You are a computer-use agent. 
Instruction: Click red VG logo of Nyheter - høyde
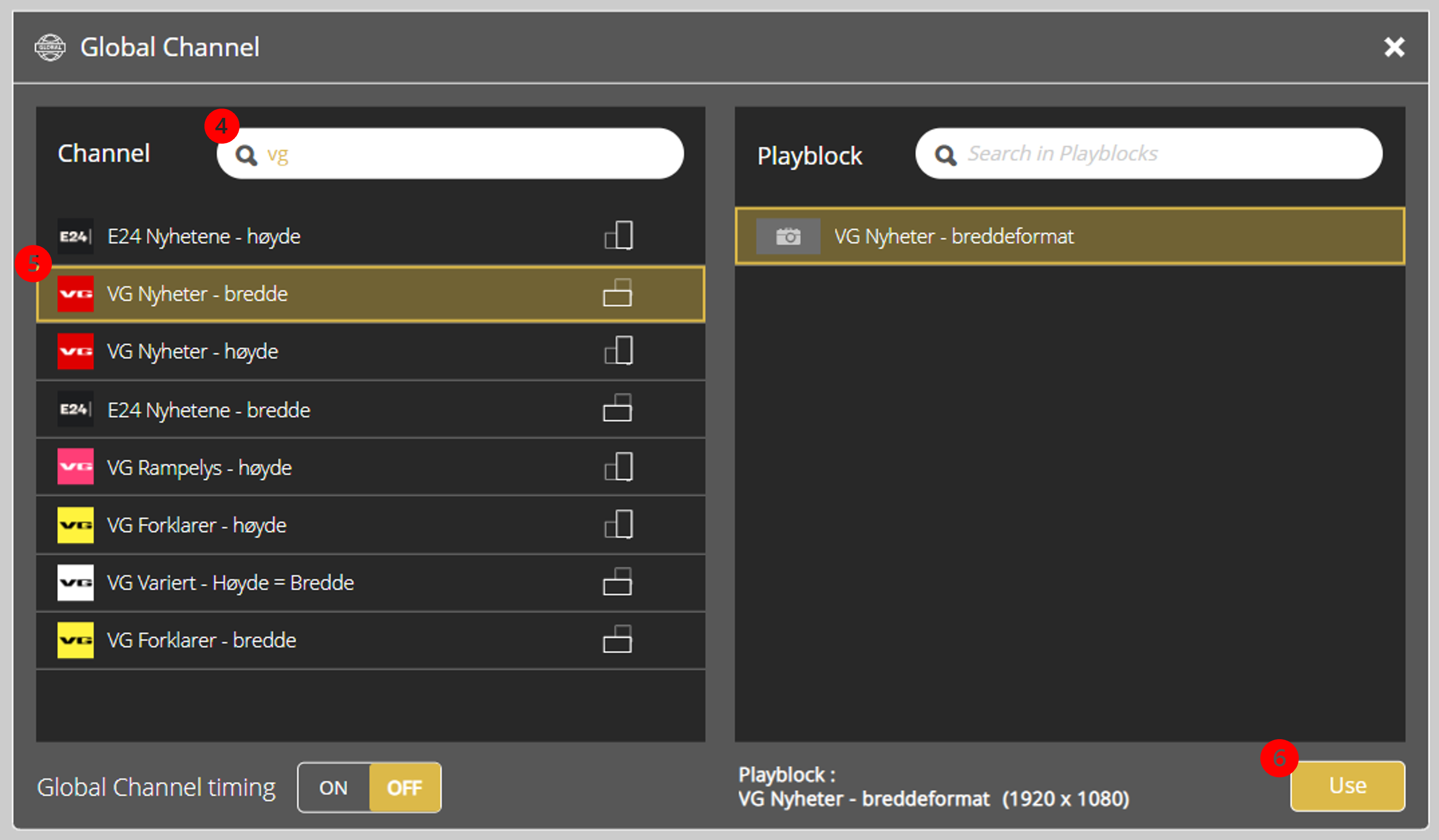76,351
